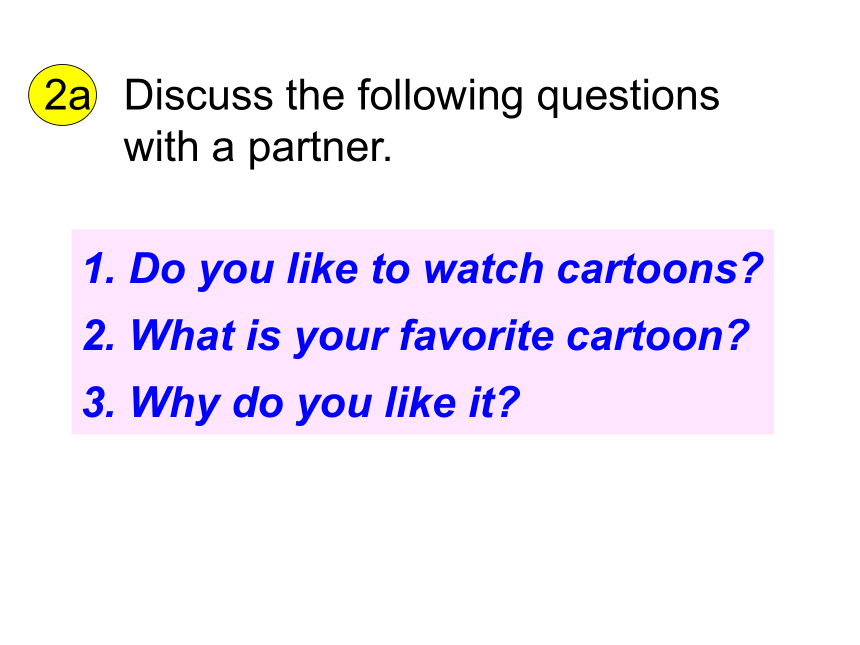Select the word Discuss in the heading
Screen dimensions: 860x645
coord(199,95)
